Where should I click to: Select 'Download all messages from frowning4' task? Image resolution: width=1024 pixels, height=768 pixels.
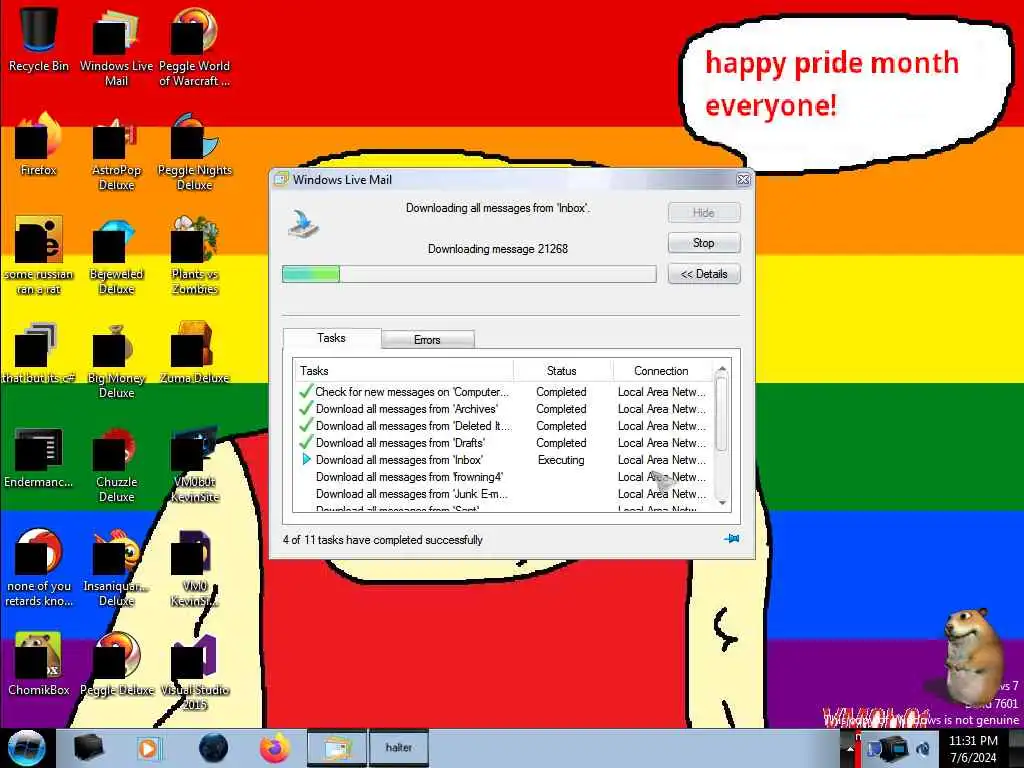(504, 477)
